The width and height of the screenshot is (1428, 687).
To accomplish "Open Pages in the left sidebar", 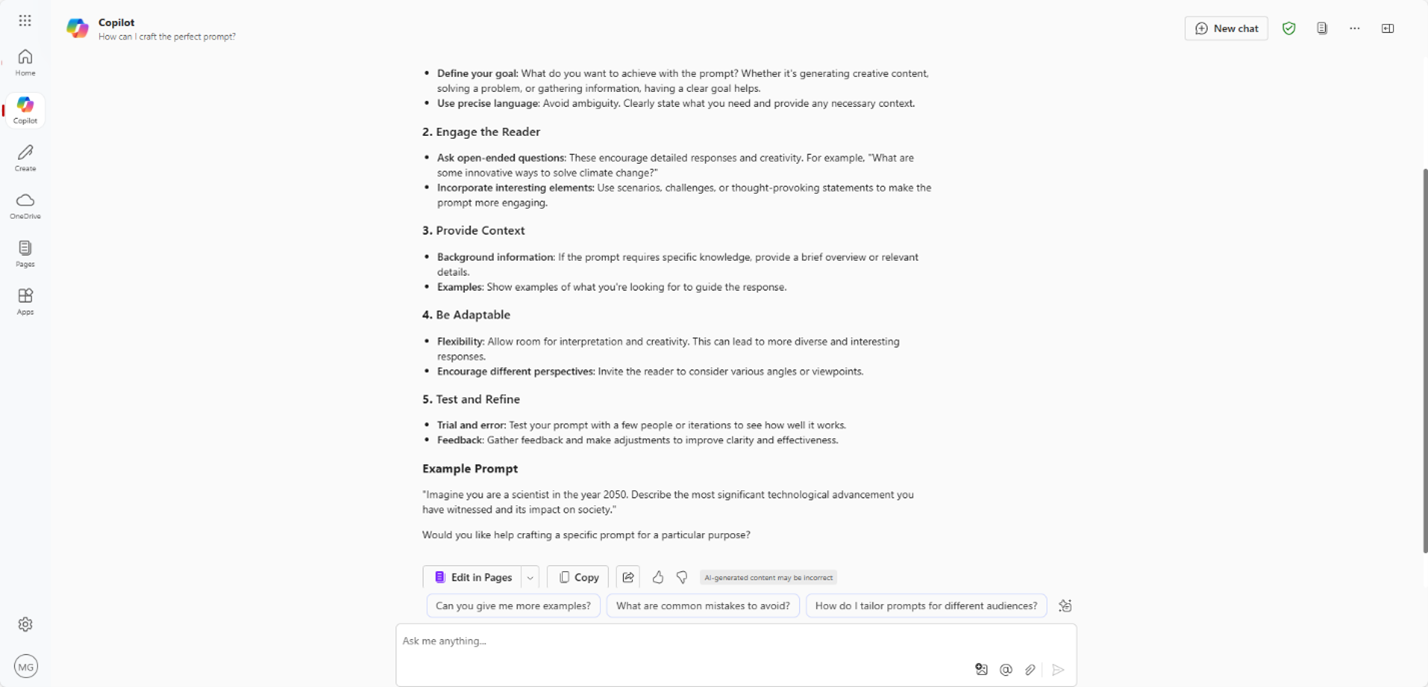I will (25, 254).
